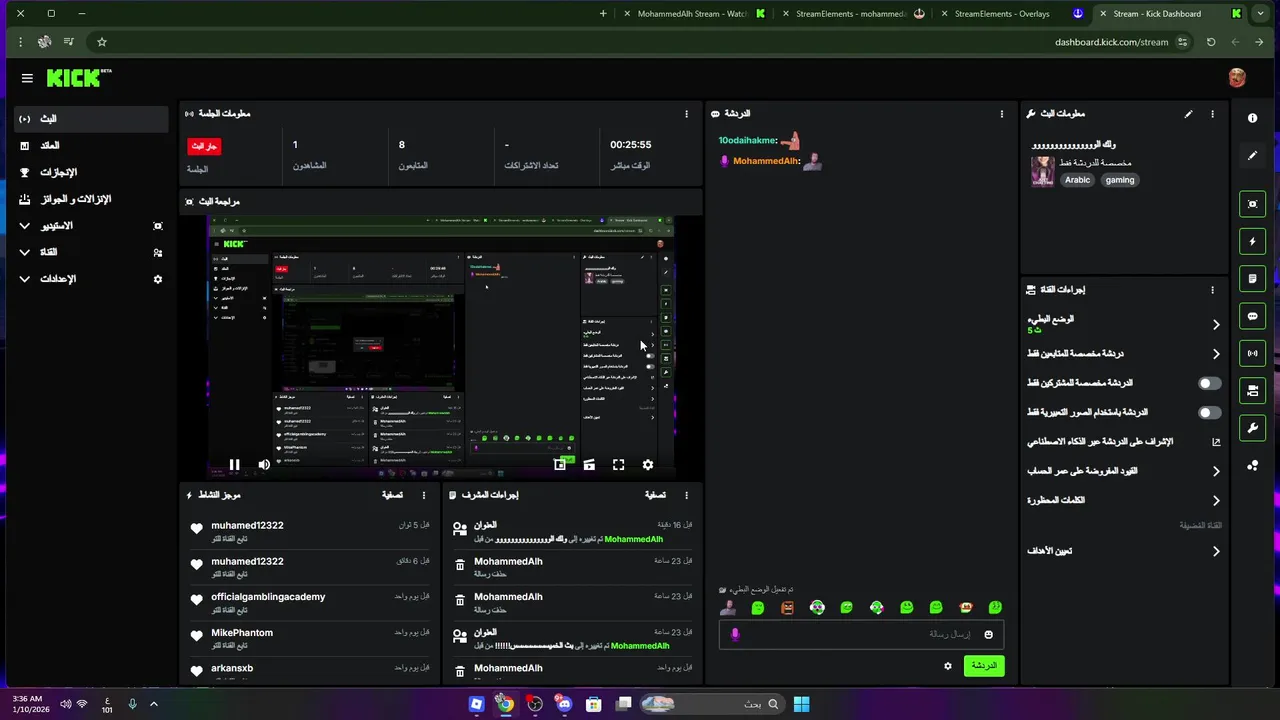
Task: Edit stream info with panel pencil icon
Action: pyautogui.click(x=1188, y=114)
